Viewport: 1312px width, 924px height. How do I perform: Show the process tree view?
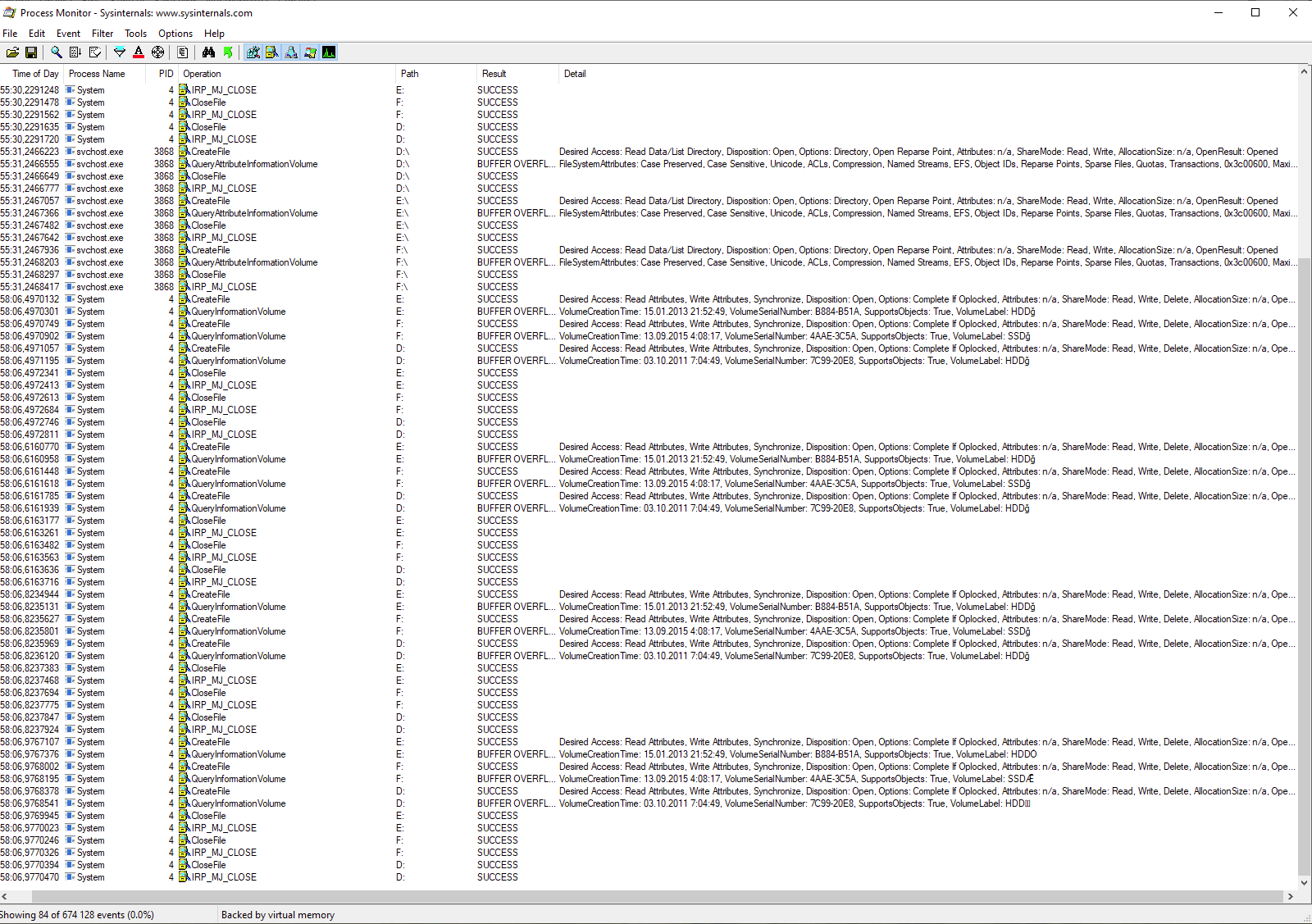[x=183, y=52]
